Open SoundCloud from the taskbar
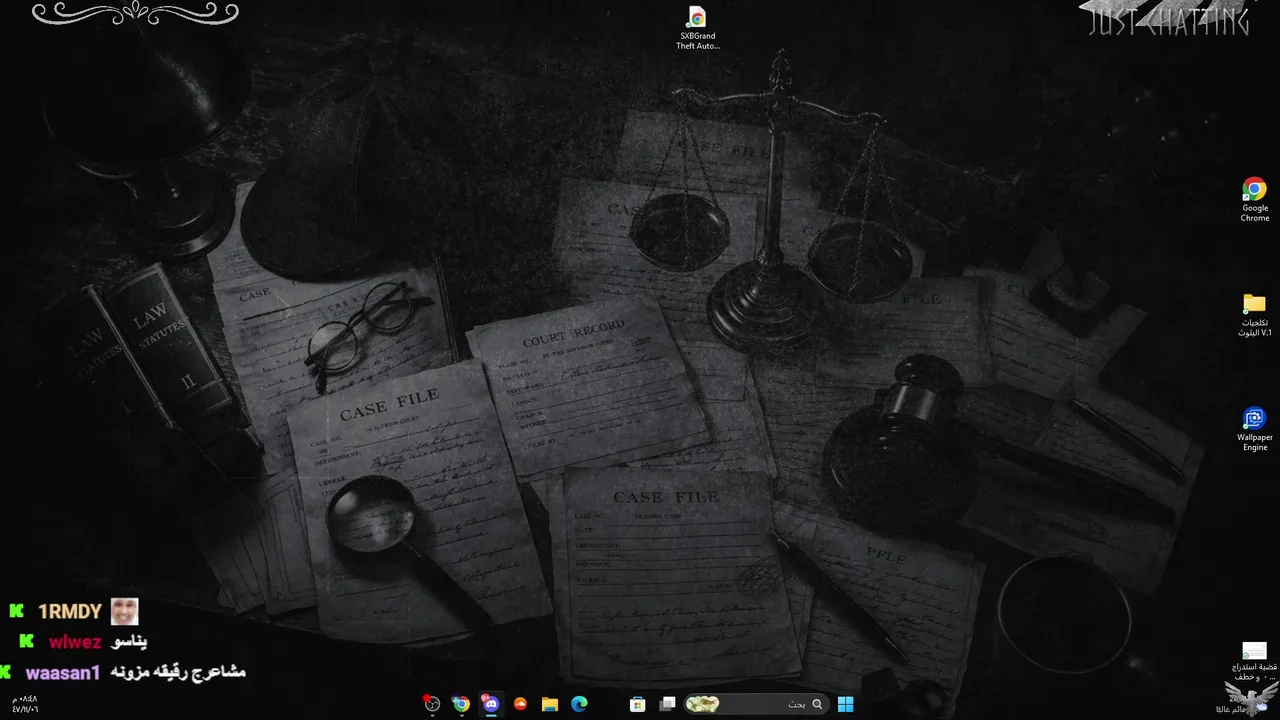The width and height of the screenshot is (1280, 720). [x=520, y=704]
